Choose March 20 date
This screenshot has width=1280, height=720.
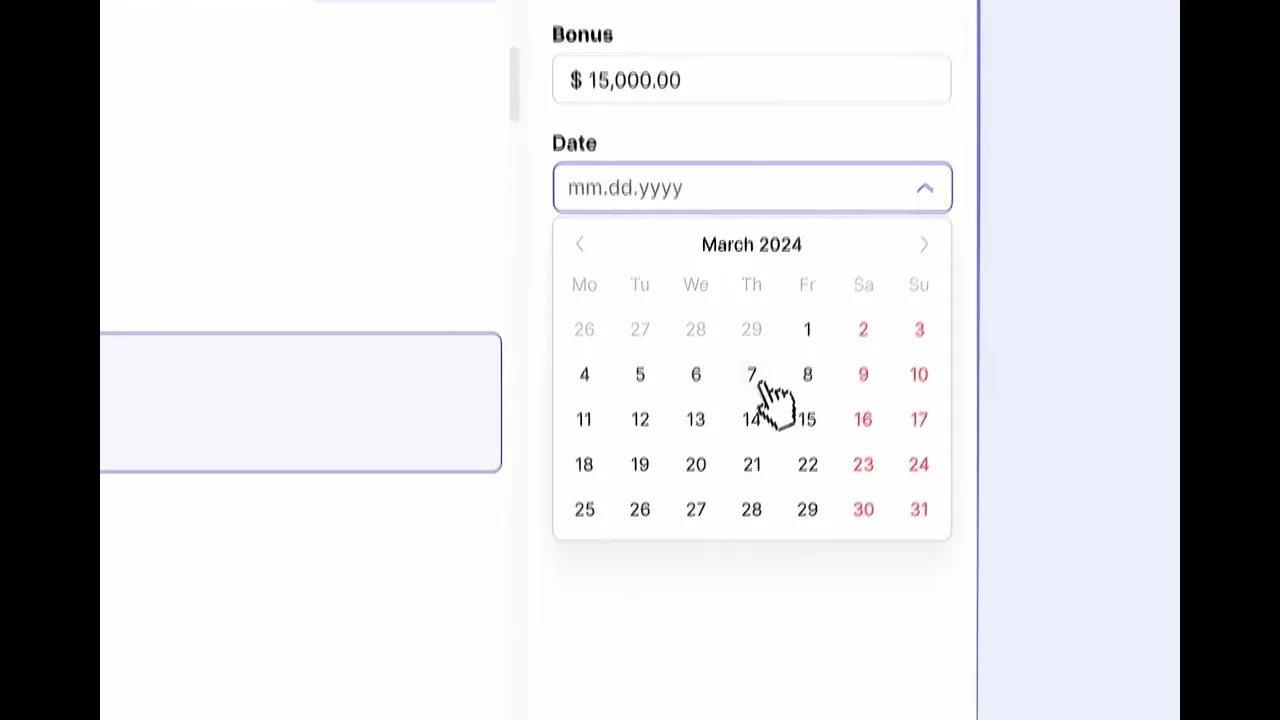[696, 464]
